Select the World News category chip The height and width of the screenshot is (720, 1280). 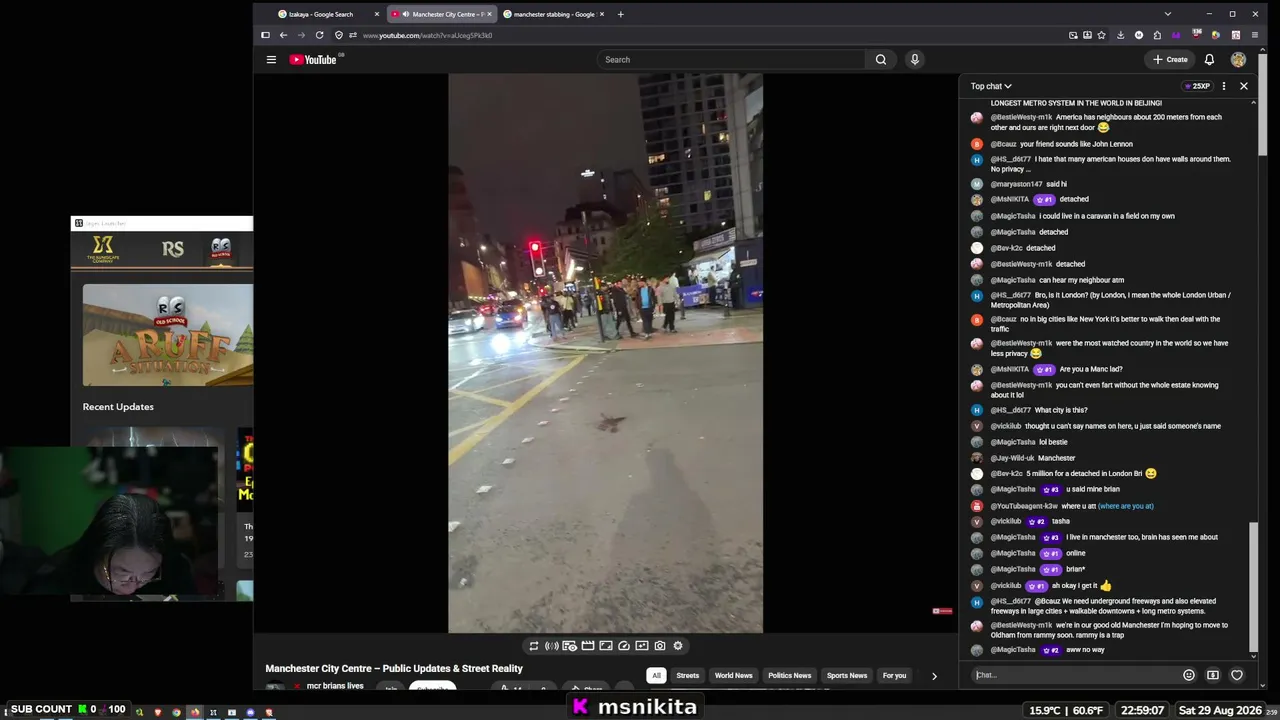tap(733, 676)
